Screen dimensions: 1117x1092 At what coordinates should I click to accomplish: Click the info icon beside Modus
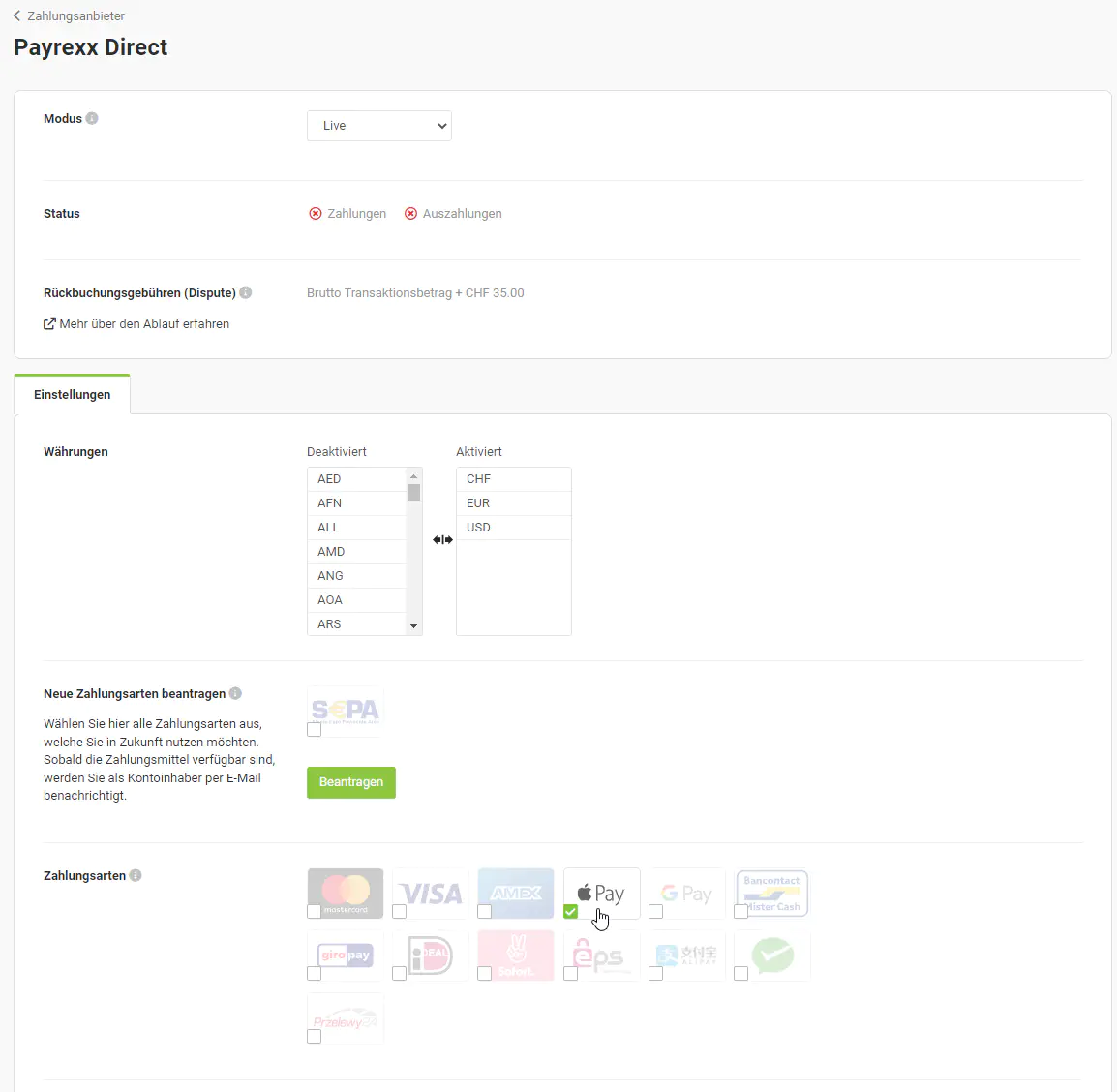92,119
